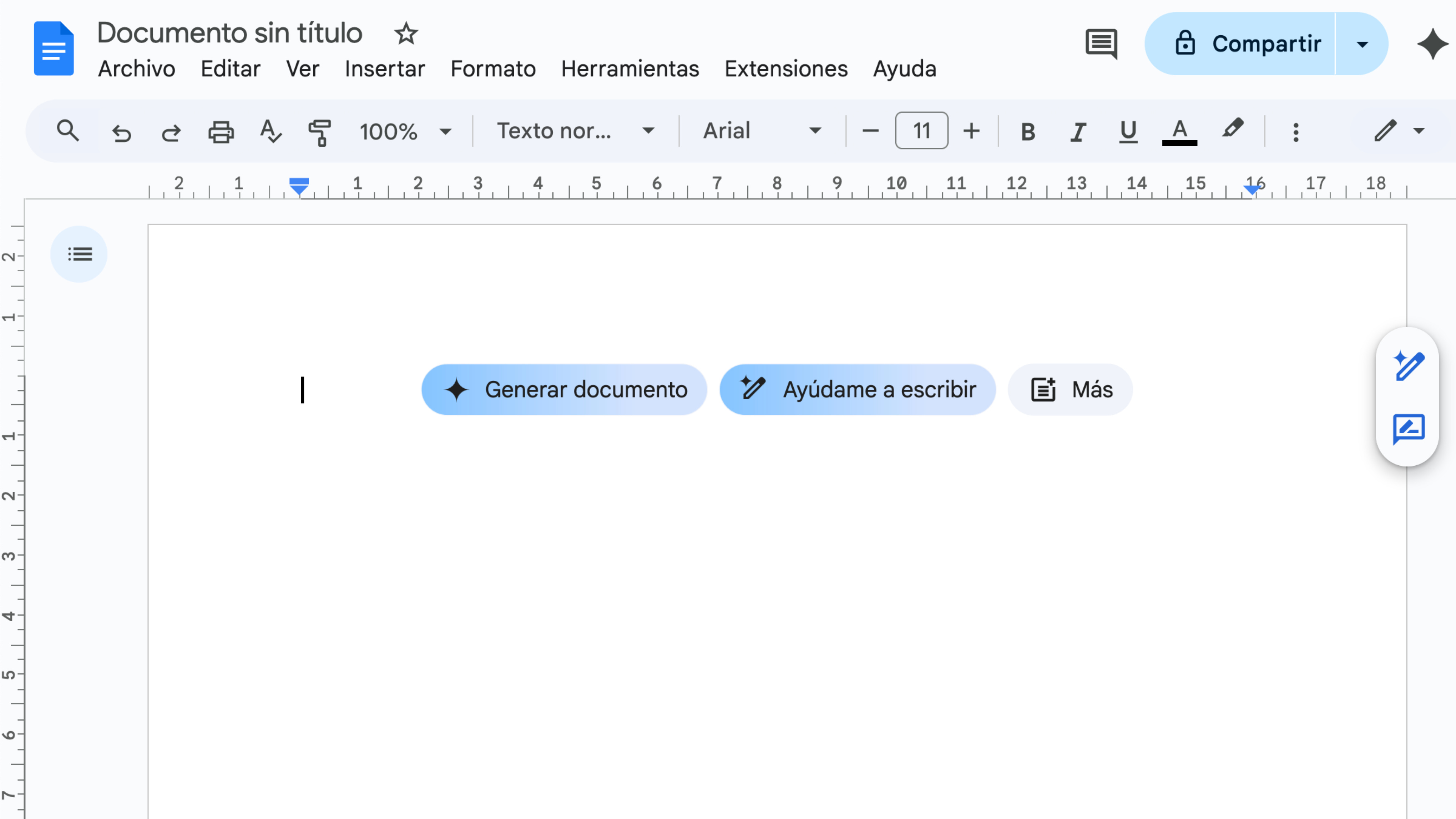The image size is (1456, 819).
Task: Expand the Arial font dropdown
Action: (761, 131)
